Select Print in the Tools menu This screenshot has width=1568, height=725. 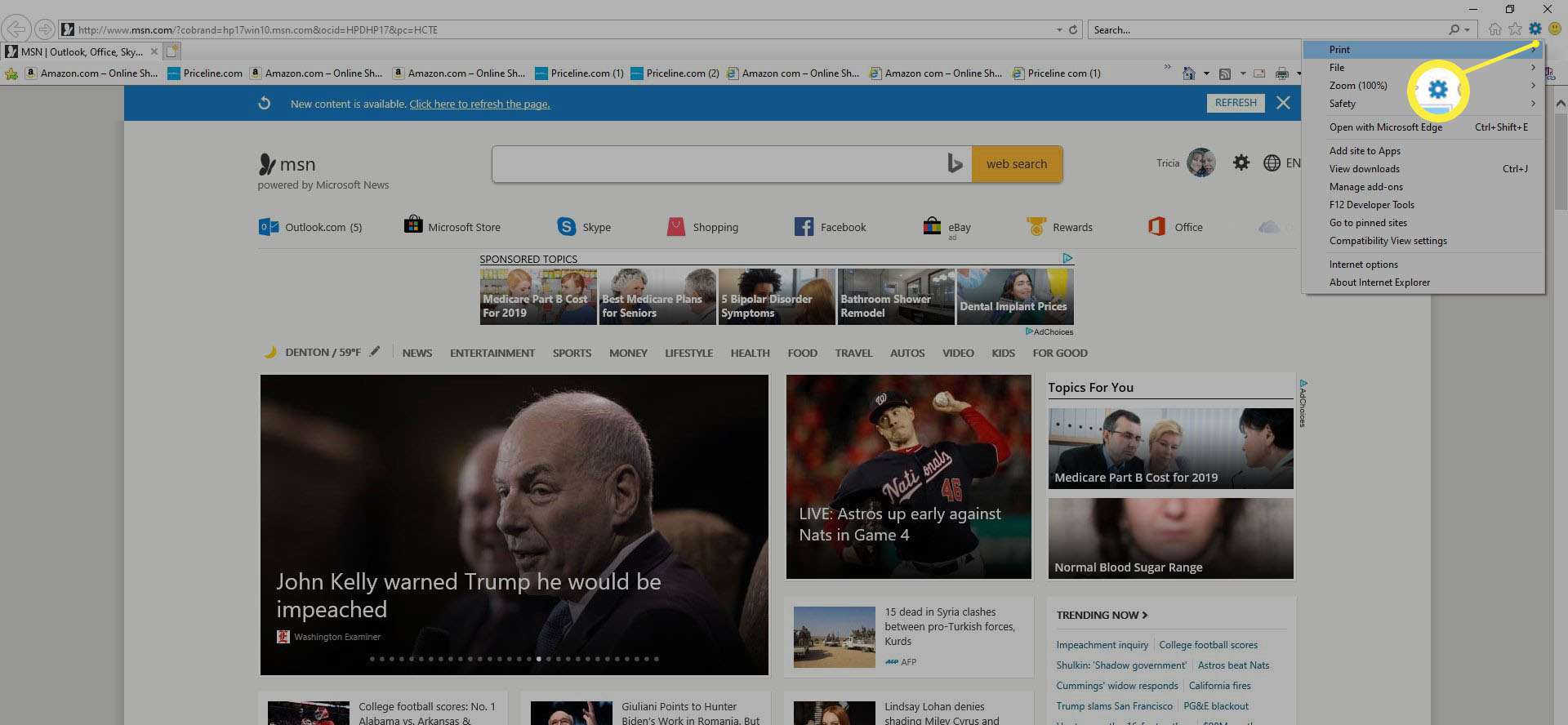point(1423,49)
